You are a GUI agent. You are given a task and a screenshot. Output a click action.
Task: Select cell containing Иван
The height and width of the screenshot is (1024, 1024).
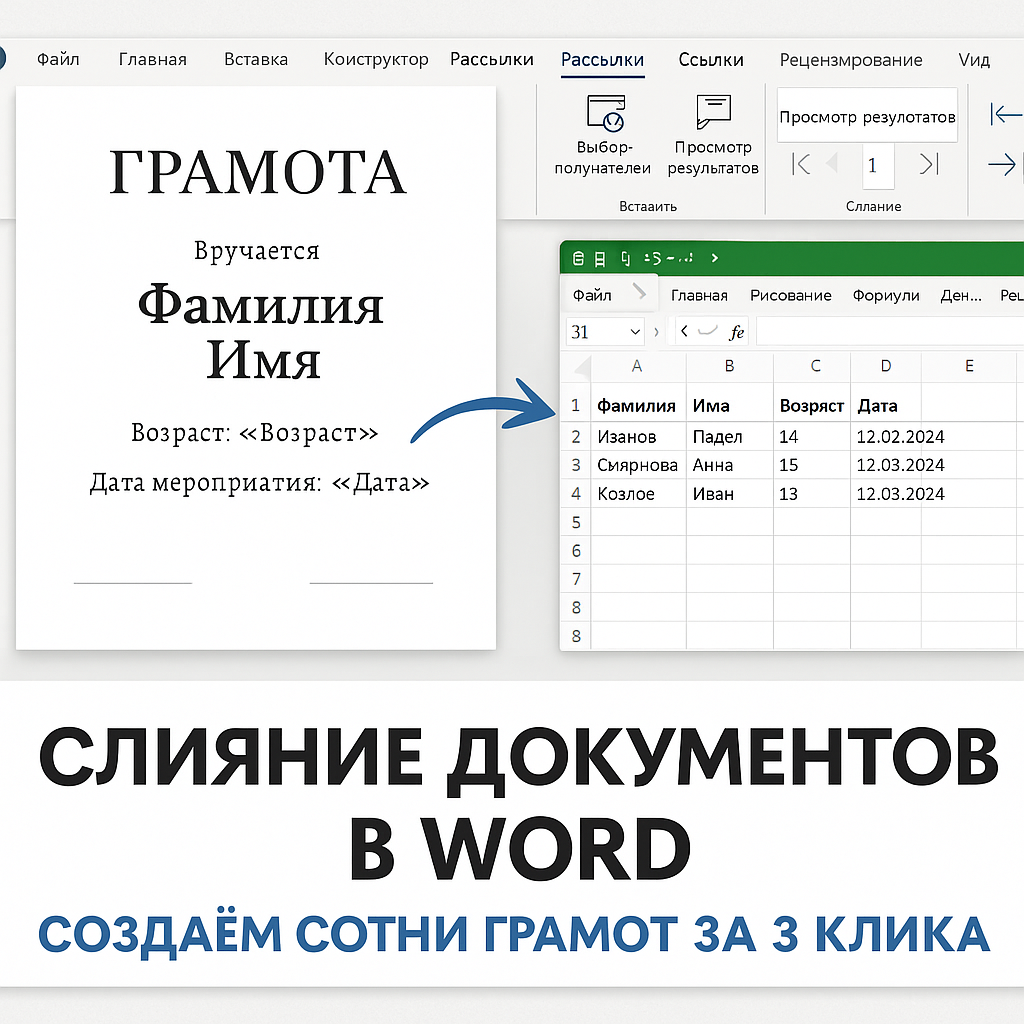730,494
